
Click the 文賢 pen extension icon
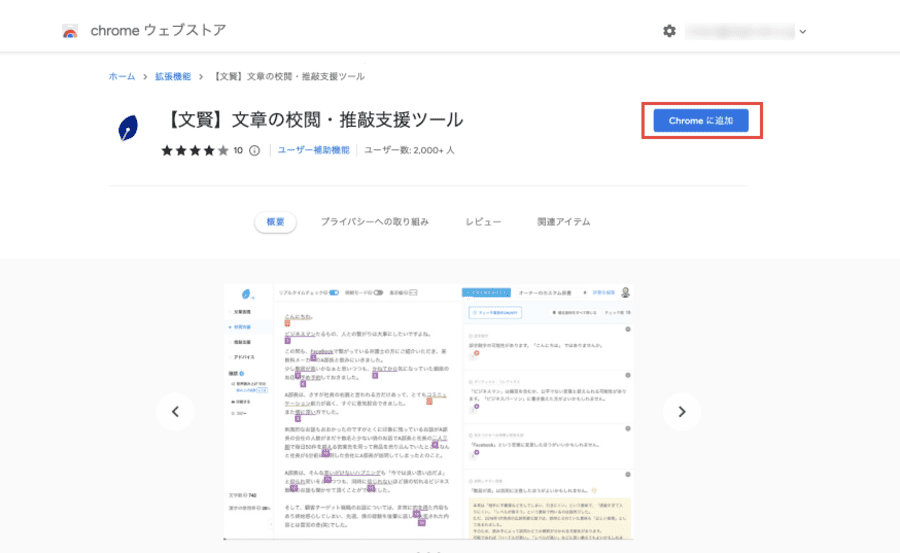pos(129,128)
